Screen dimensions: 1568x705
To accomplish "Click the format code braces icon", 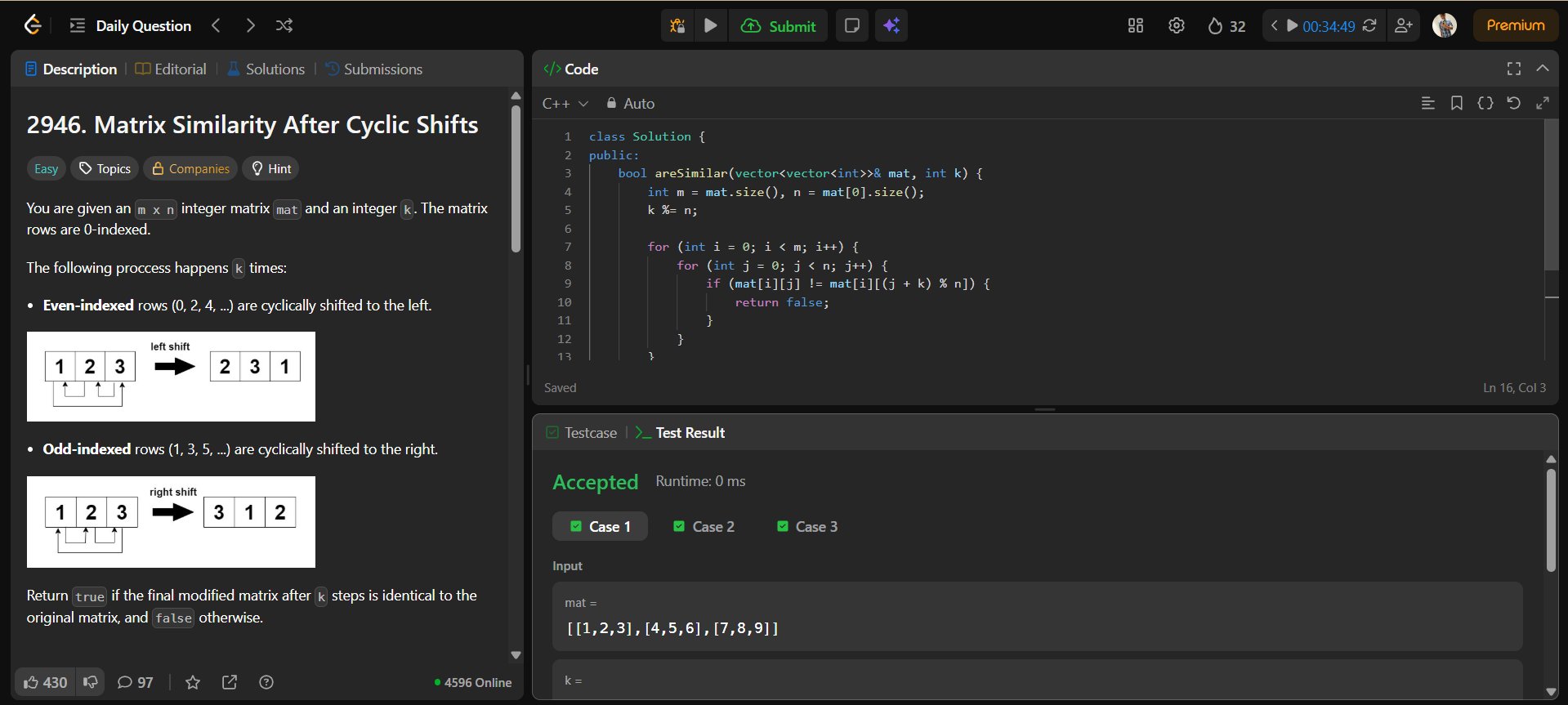I will [1485, 103].
